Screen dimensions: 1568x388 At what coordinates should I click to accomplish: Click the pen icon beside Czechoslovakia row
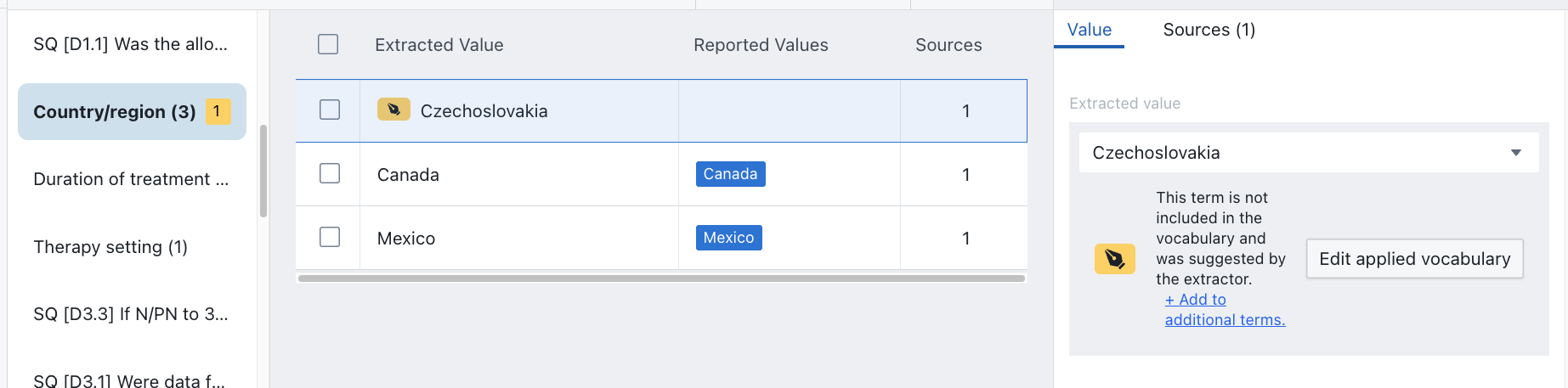(393, 110)
